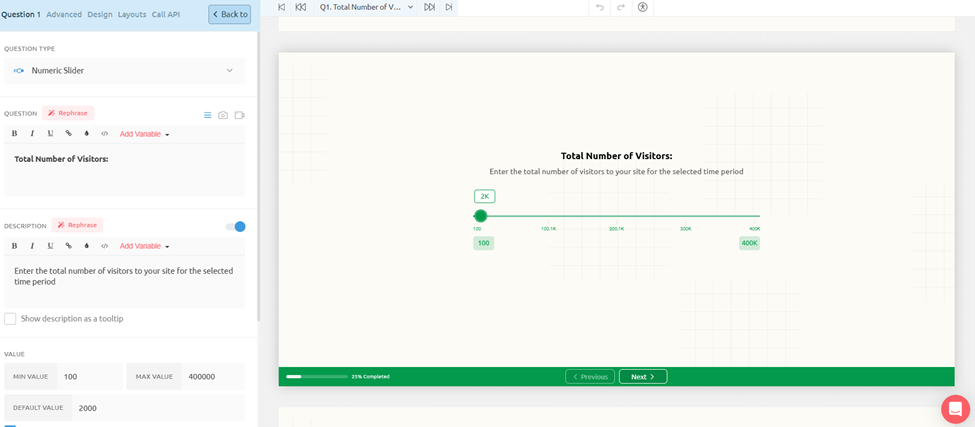
Task: Click the accessibility icon in top toolbar
Action: (x=643, y=7)
